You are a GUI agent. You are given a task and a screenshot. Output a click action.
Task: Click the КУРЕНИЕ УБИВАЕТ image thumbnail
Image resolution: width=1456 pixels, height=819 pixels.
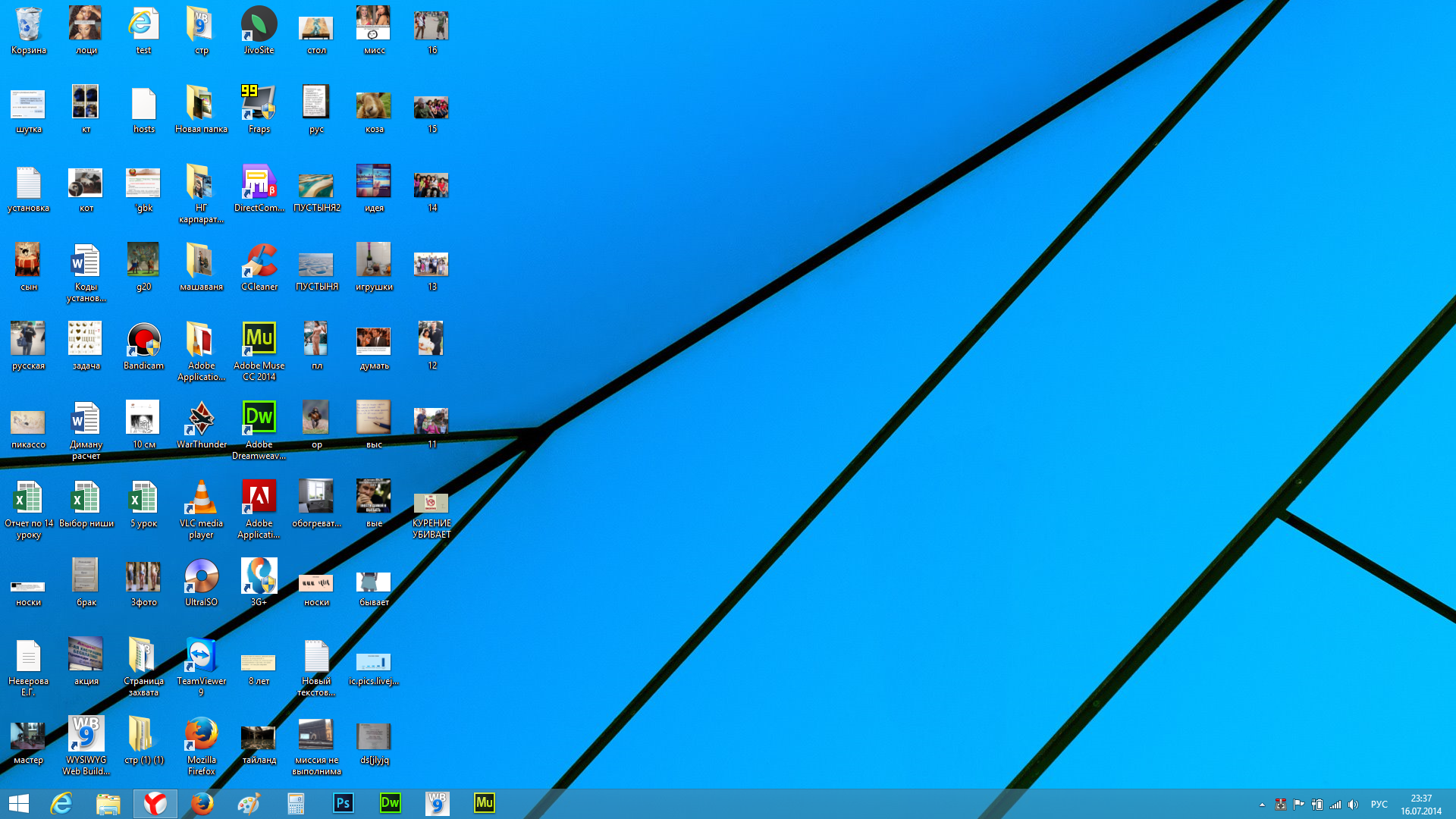[x=431, y=503]
